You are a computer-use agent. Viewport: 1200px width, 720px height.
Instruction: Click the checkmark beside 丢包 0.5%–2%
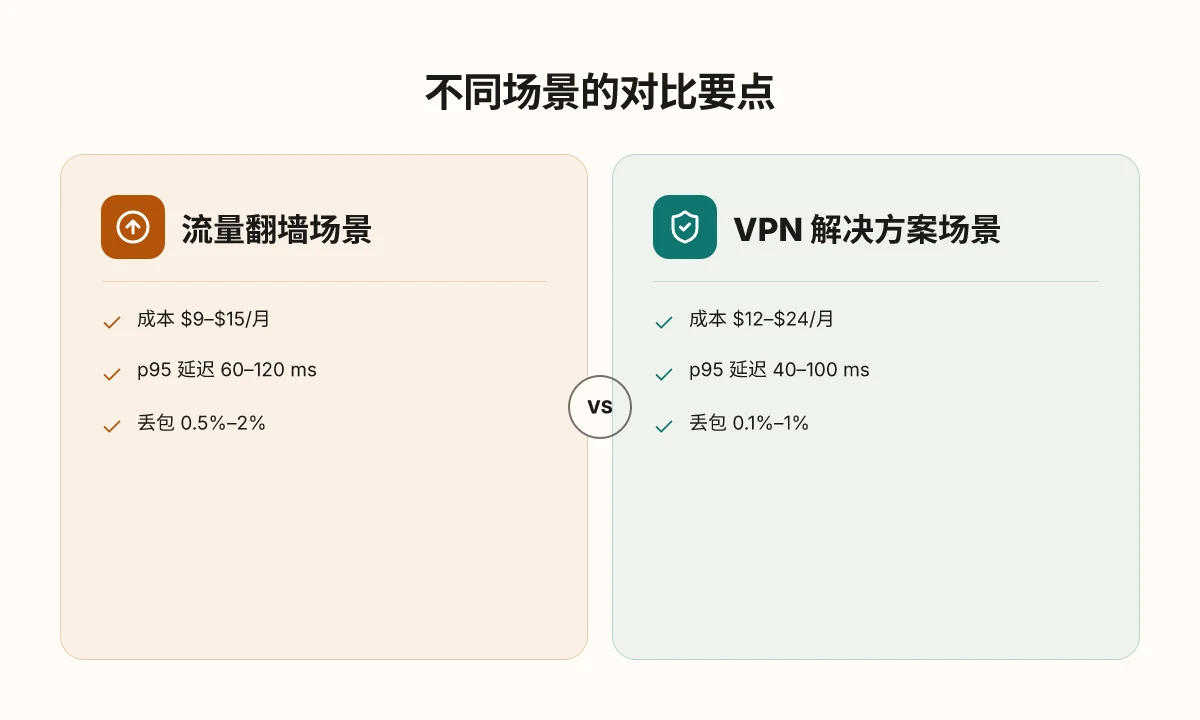point(112,425)
